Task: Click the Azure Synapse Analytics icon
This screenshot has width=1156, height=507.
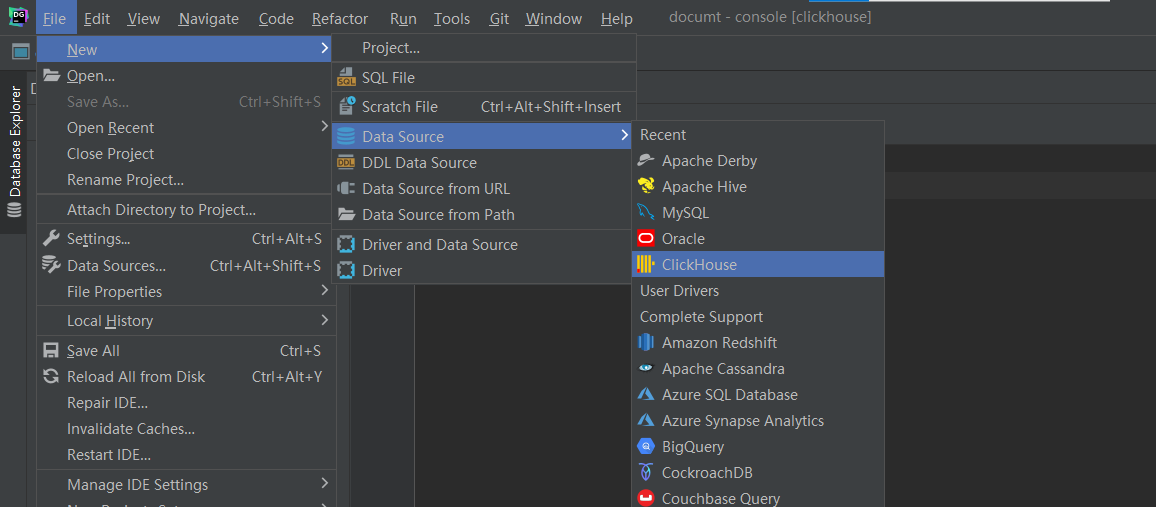Action: (x=647, y=420)
